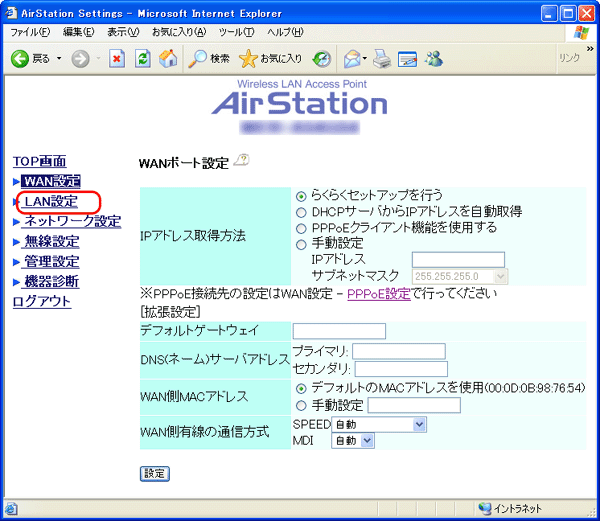Open the 表示(V) menu
Viewport: 600px width, 521px height.
[x=123, y=32]
